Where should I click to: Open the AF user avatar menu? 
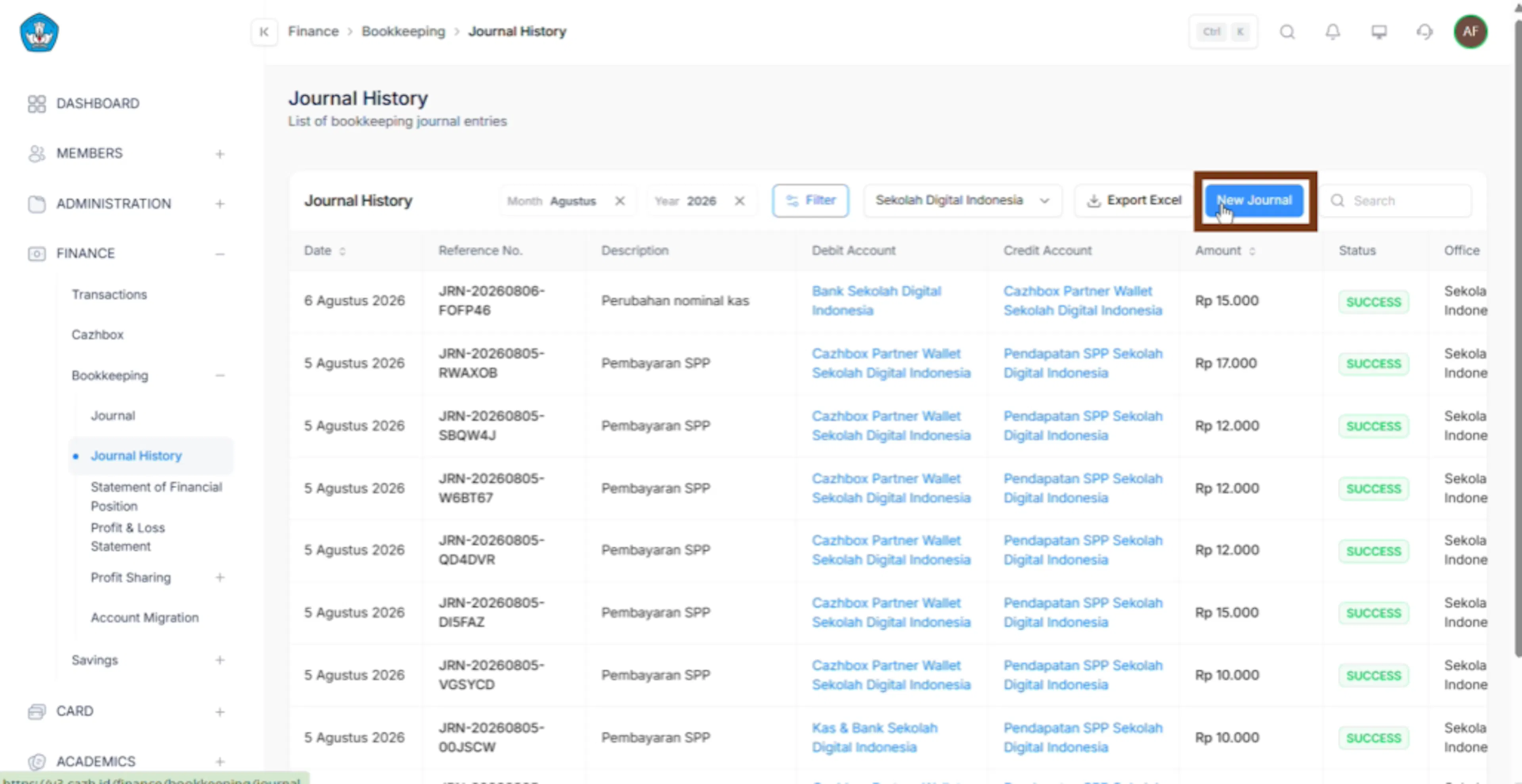point(1470,32)
